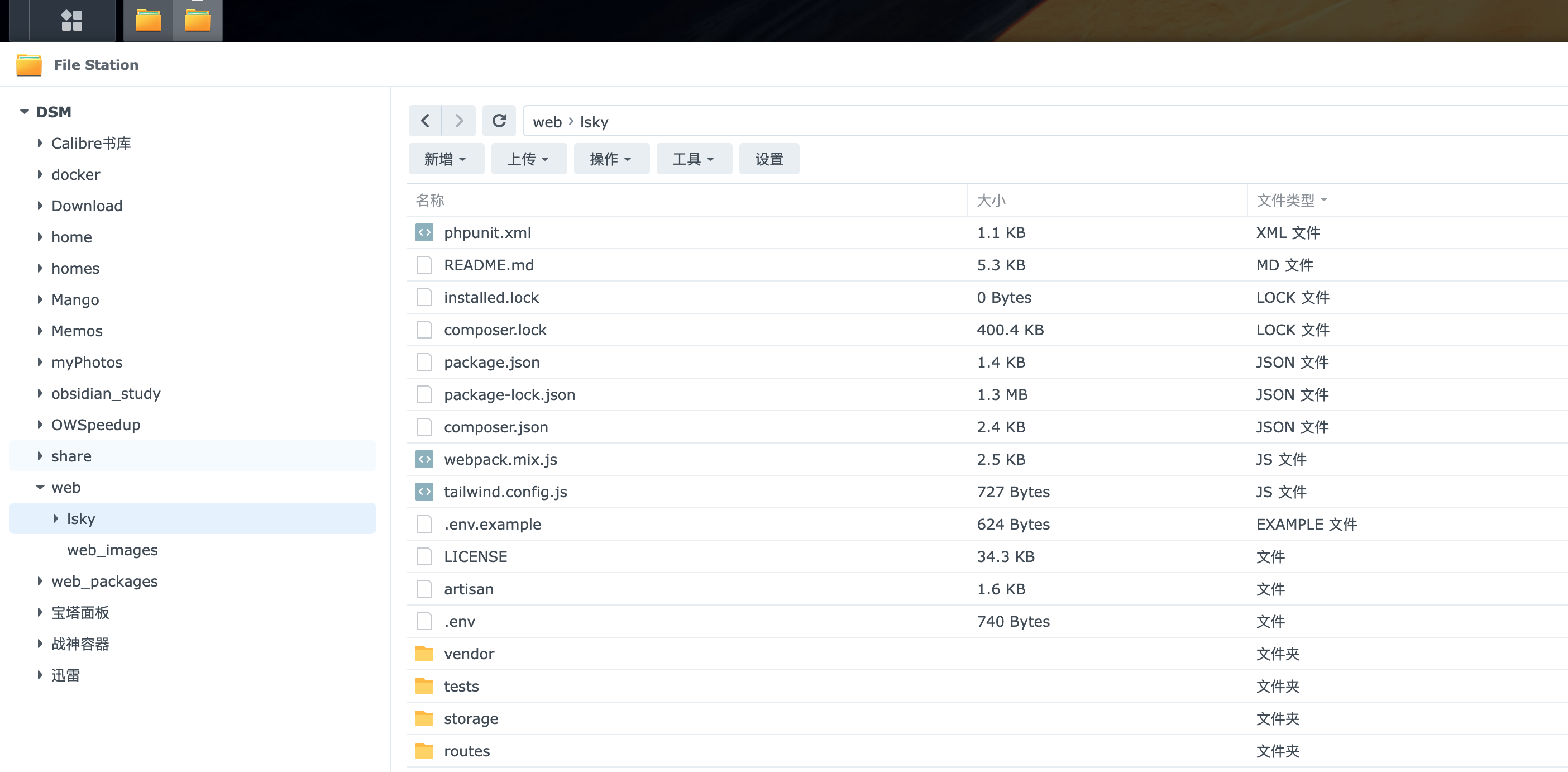
Task: Open the 操作 menu
Action: (610, 160)
